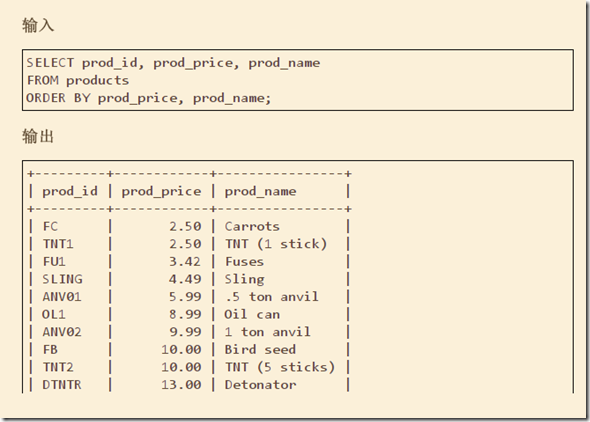Click the ANV01 product id

[x=62, y=297]
